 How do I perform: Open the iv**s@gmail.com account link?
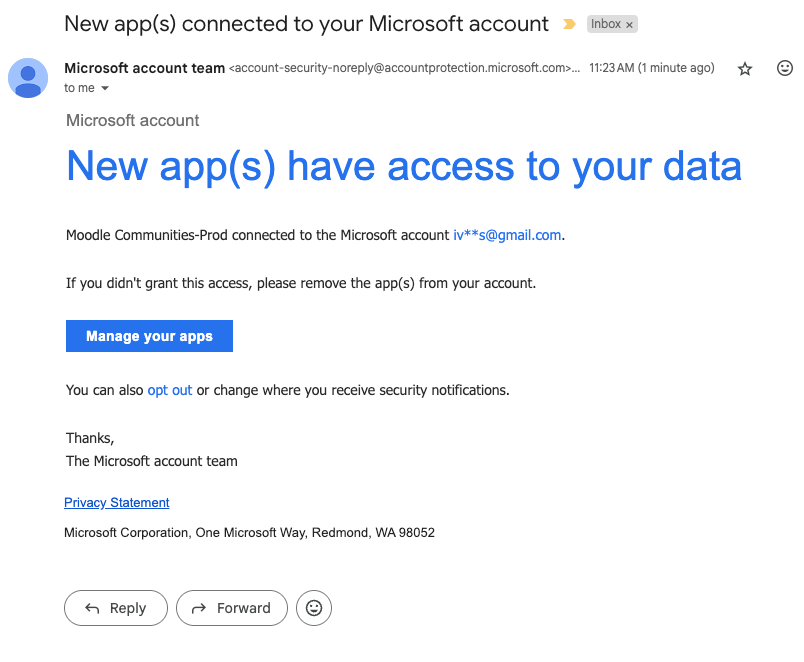(x=507, y=235)
